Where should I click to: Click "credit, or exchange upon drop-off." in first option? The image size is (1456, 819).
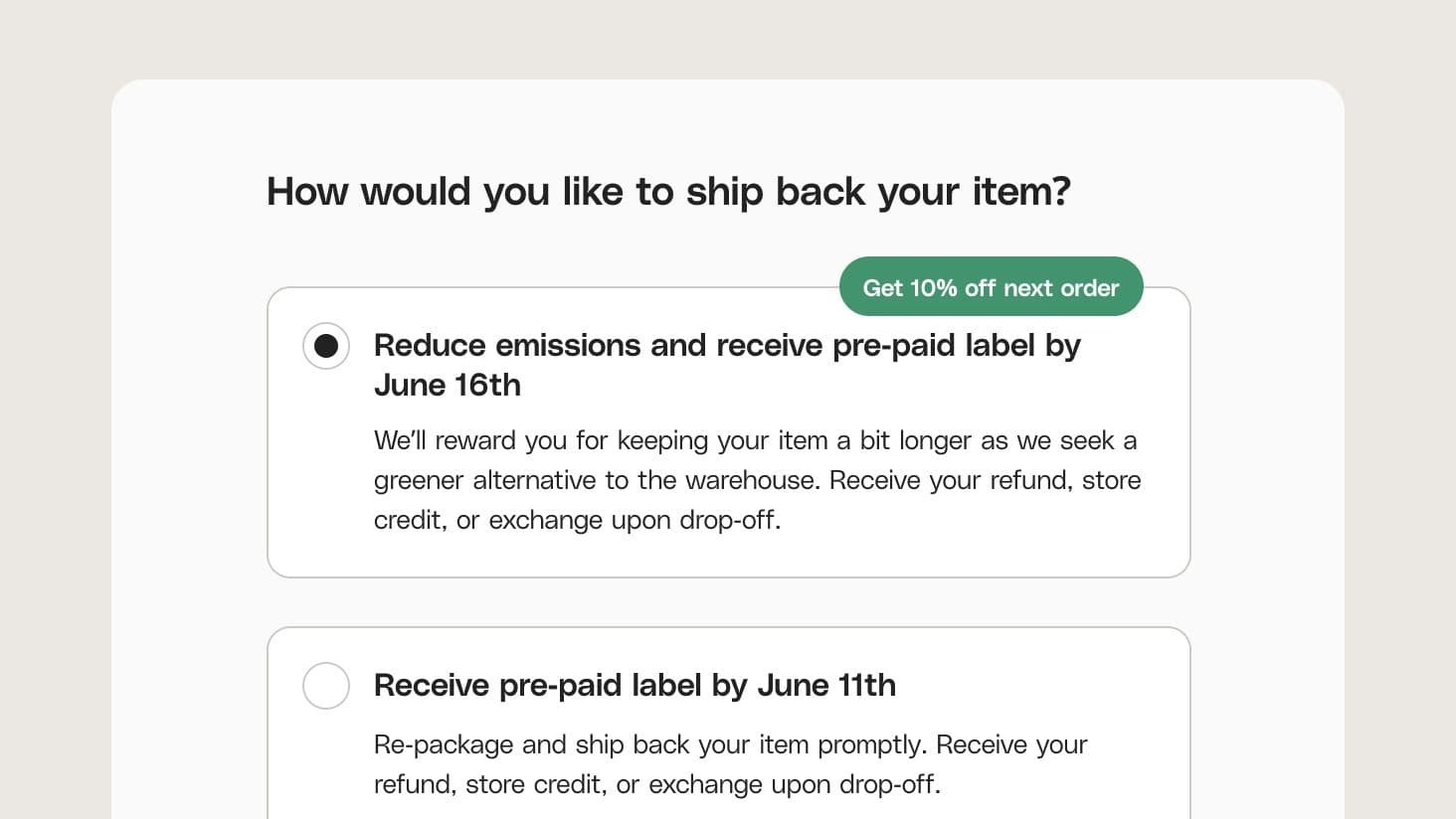tap(577, 521)
